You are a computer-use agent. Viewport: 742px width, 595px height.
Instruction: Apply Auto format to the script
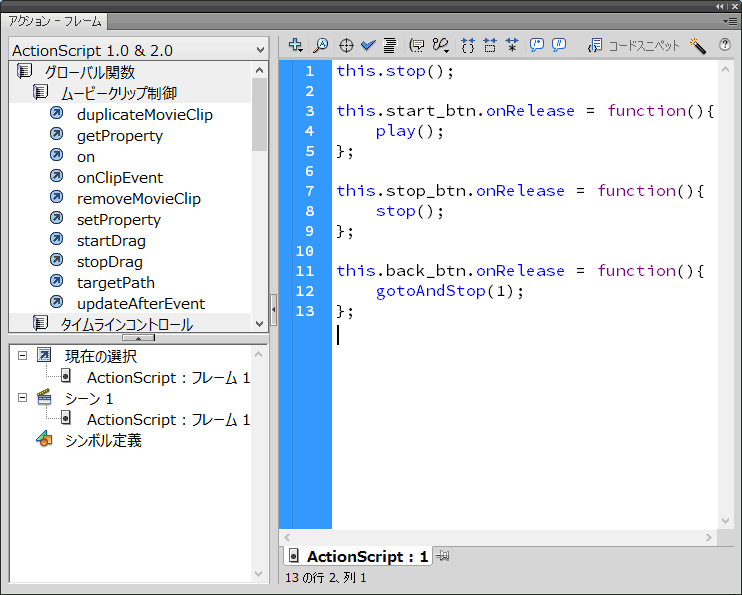tap(390, 45)
